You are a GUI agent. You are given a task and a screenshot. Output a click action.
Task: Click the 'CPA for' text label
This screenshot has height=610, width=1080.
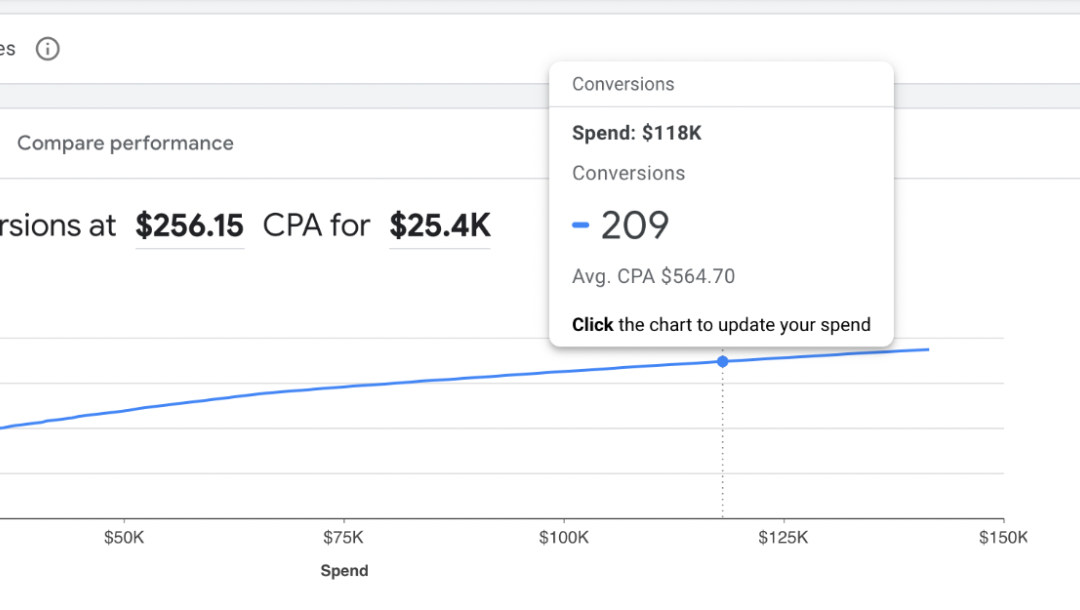tap(316, 226)
